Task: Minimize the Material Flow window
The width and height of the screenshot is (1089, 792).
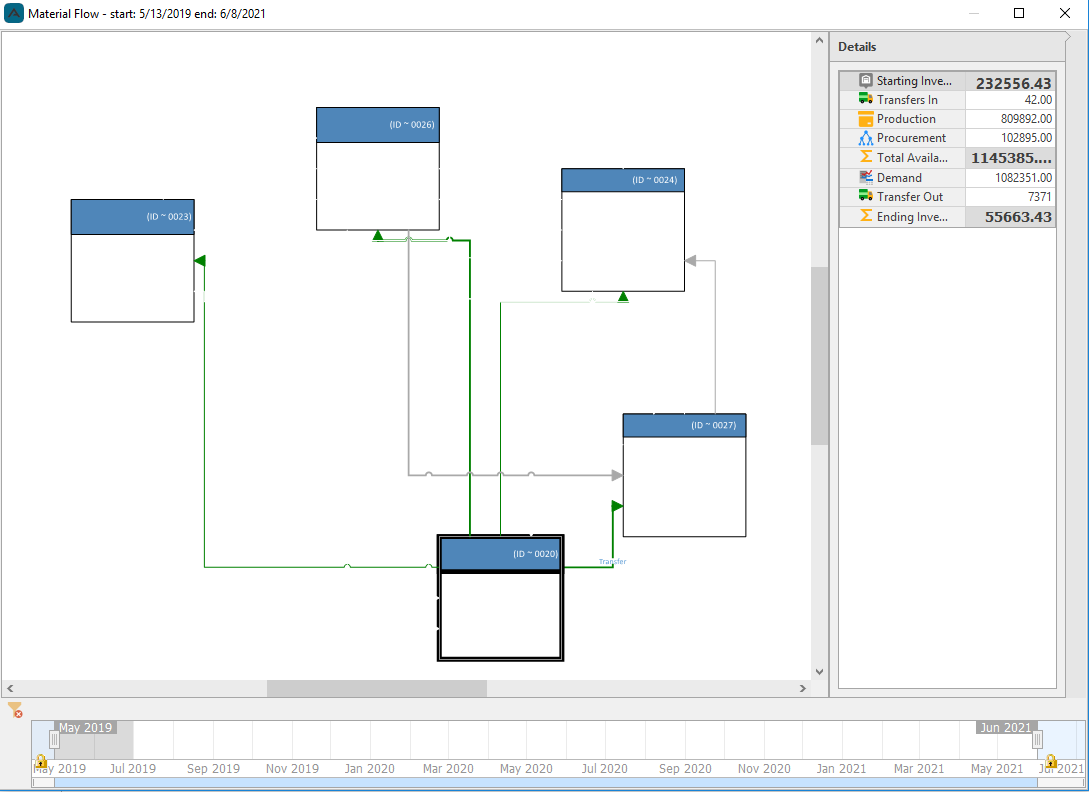Action: click(974, 13)
